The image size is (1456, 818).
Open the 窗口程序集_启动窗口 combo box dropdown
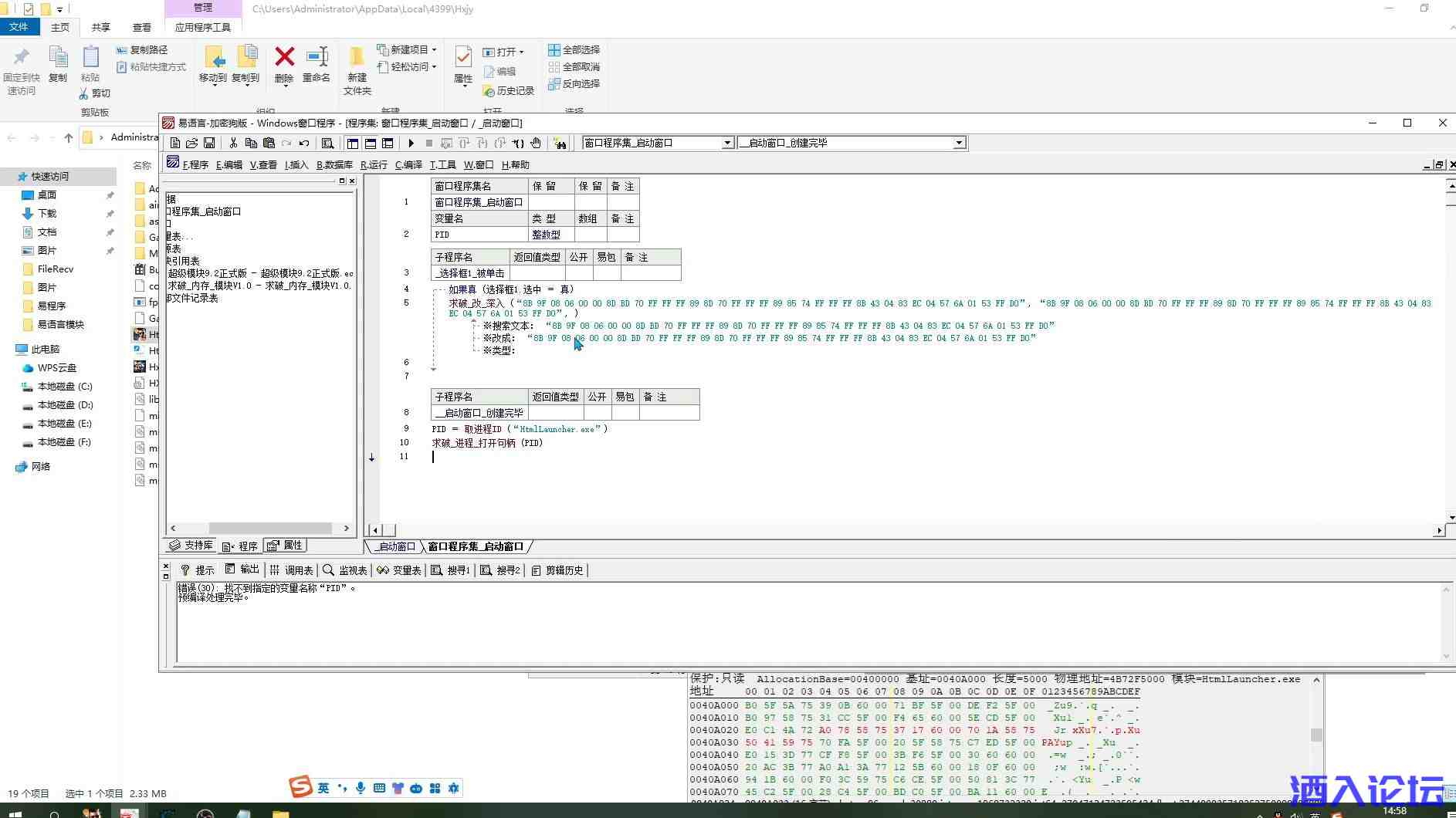(726, 143)
